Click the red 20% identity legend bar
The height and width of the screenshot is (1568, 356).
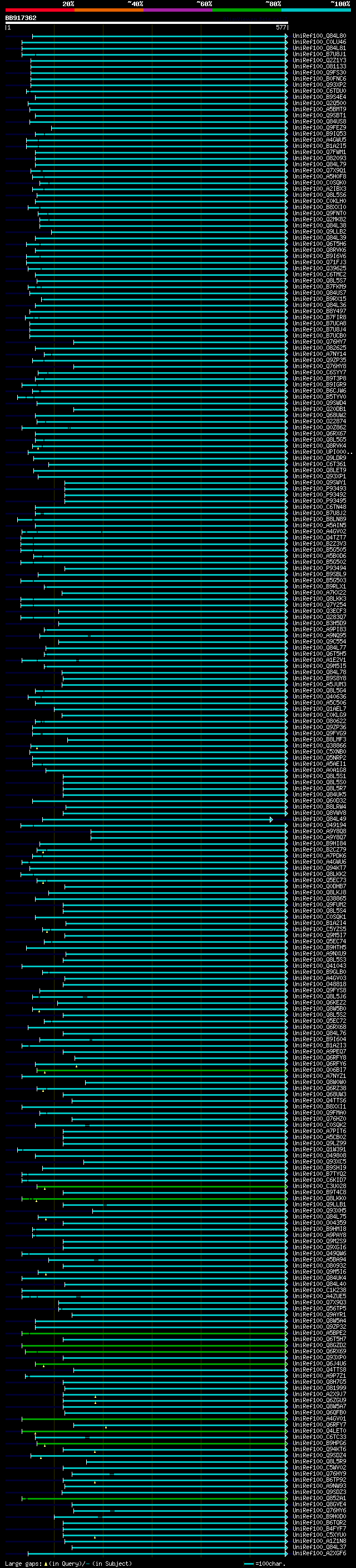pyautogui.click(x=39, y=10)
